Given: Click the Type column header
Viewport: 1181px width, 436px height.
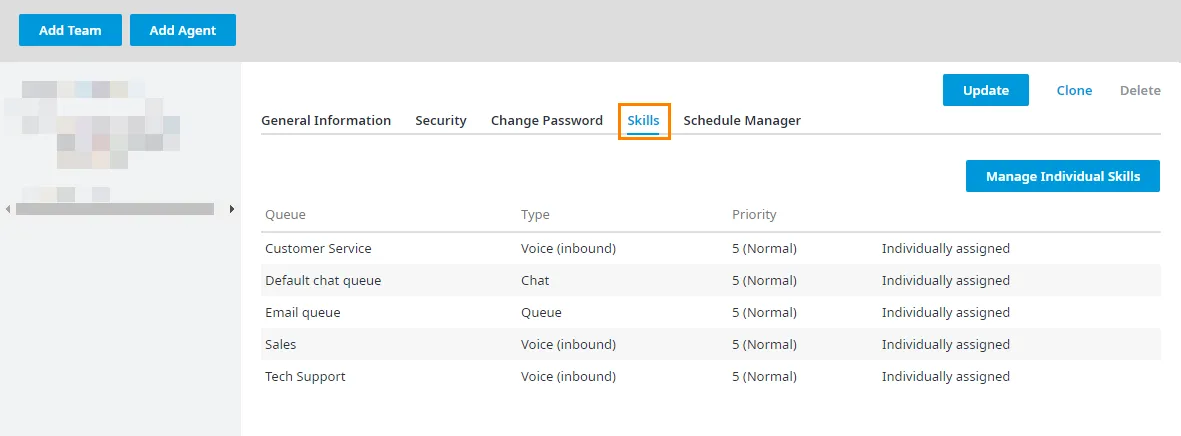Looking at the screenshot, I should tap(535, 215).
